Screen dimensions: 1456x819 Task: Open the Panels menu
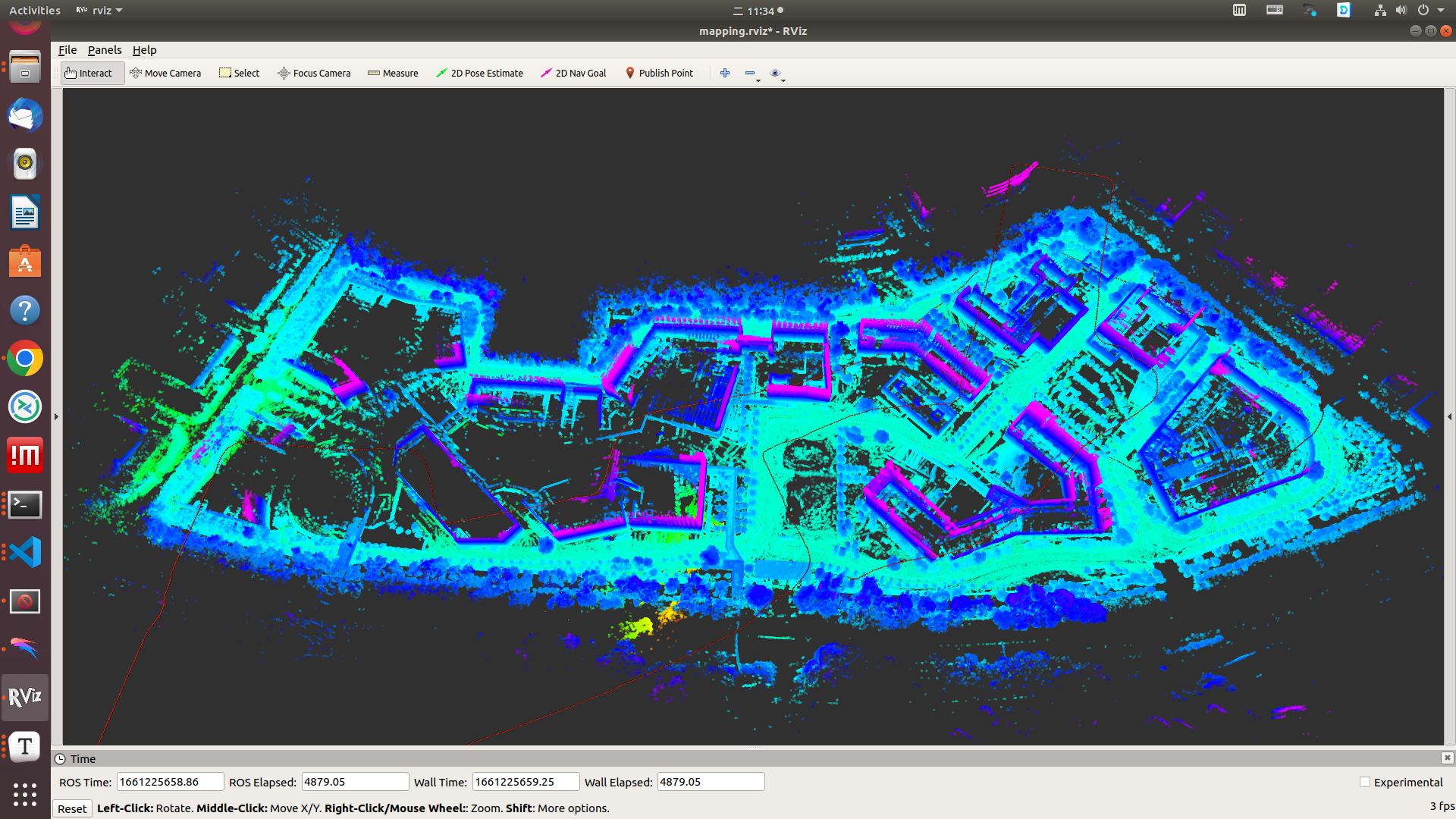[104, 50]
